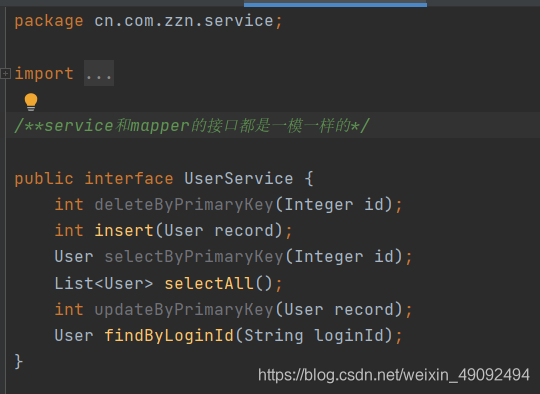The image size is (540, 394).
Task: Click String type in findByLoginId
Action: pos(274,336)
